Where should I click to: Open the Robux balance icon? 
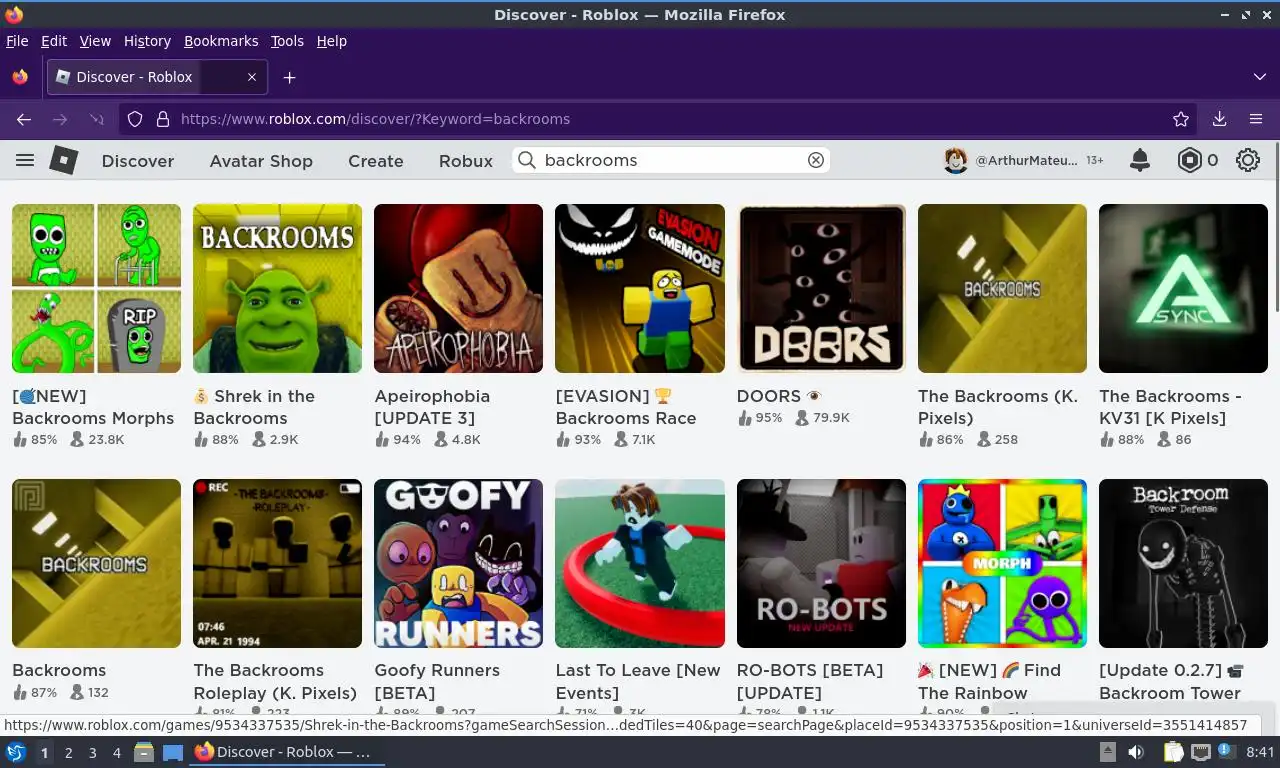click(x=1189, y=160)
